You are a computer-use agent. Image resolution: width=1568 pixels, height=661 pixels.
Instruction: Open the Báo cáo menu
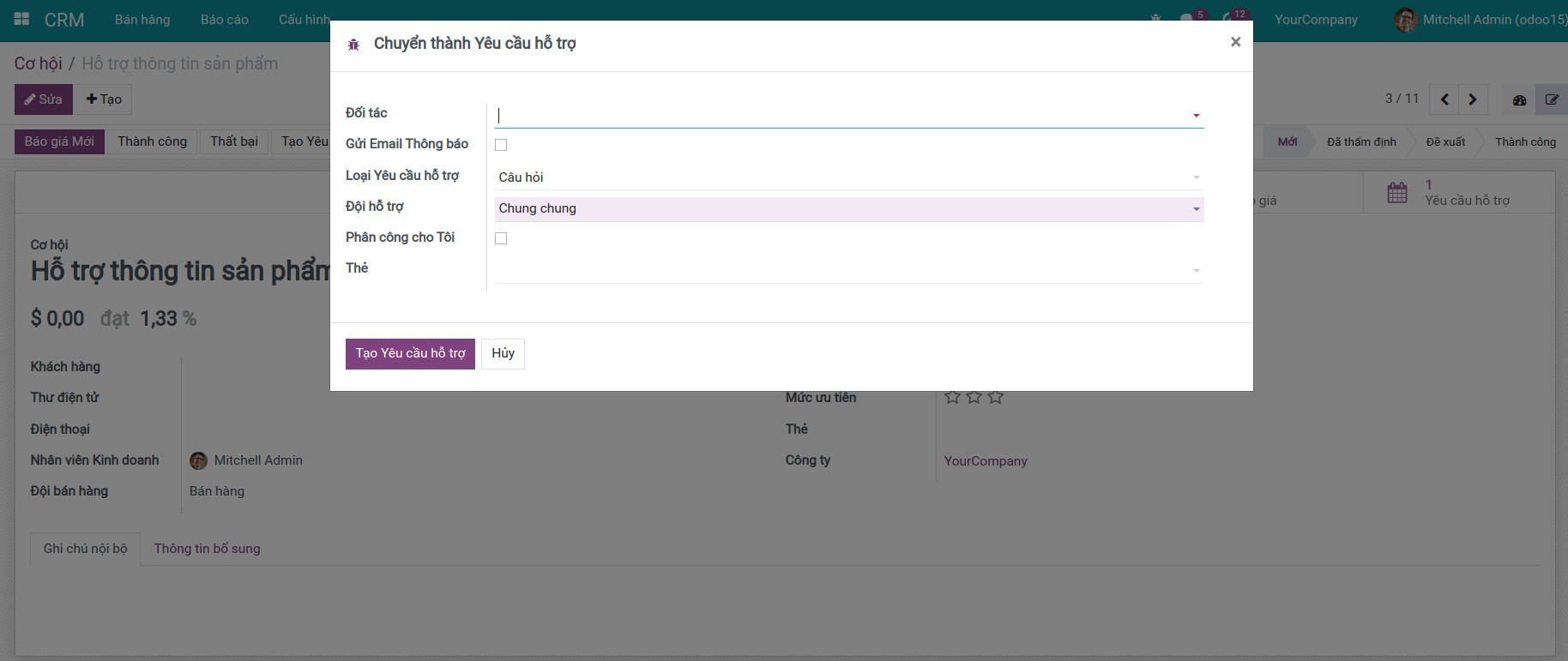click(x=224, y=20)
